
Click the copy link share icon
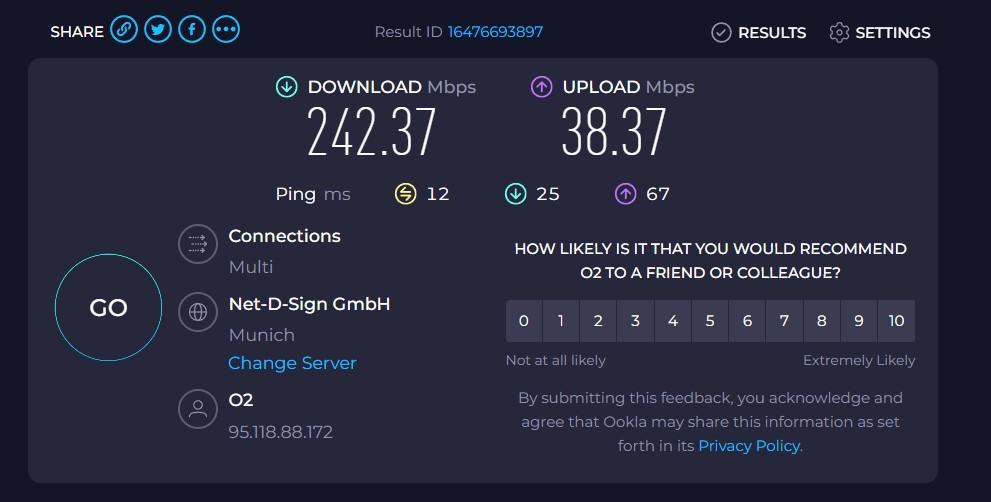[x=124, y=30]
